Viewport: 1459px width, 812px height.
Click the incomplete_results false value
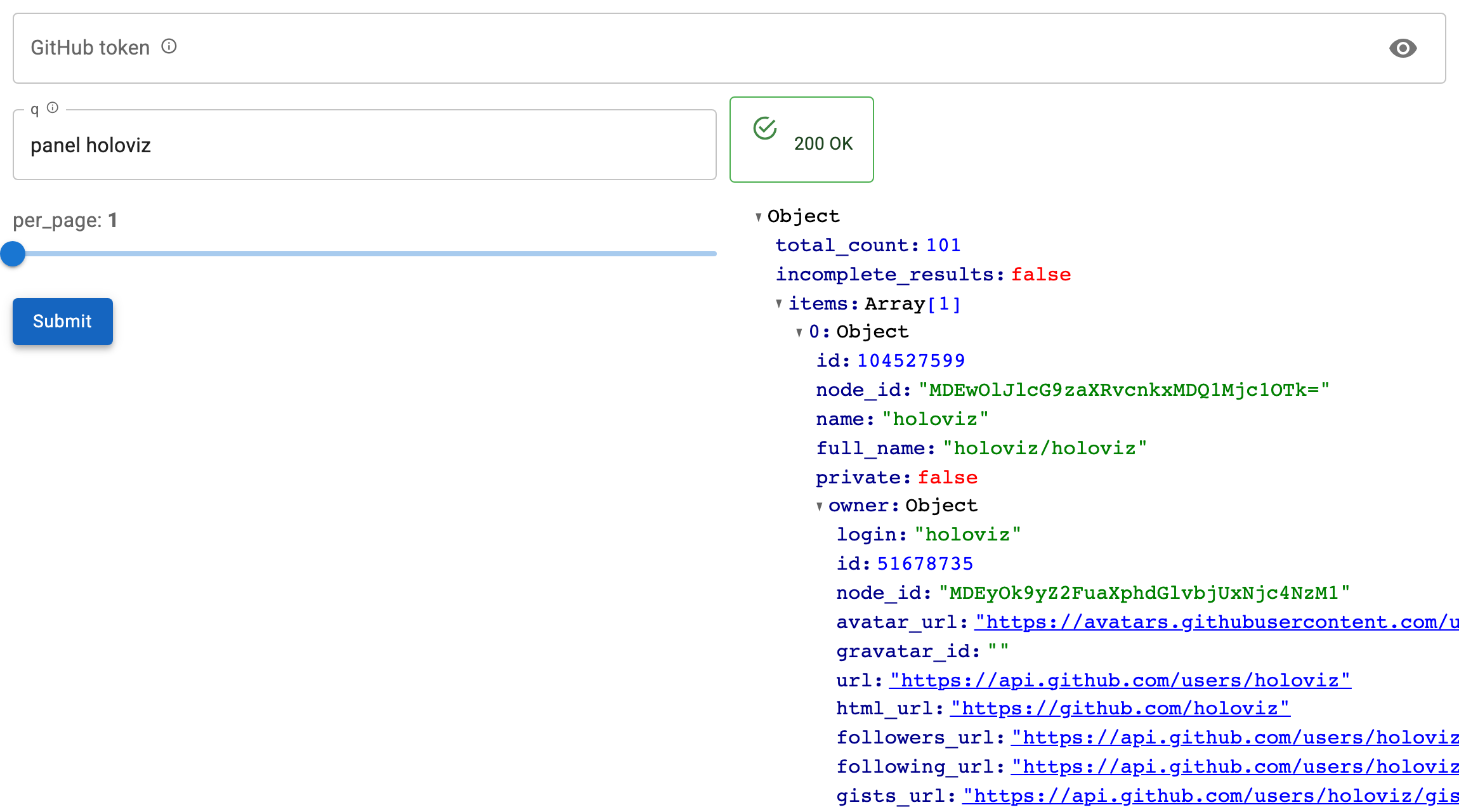pyautogui.click(x=1041, y=275)
